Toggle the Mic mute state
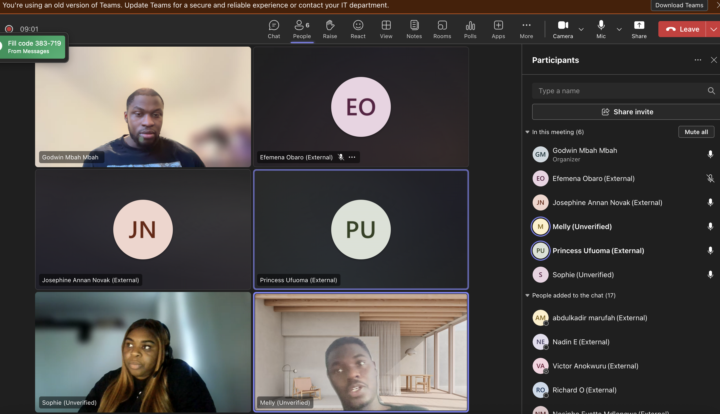 point(601,28)
